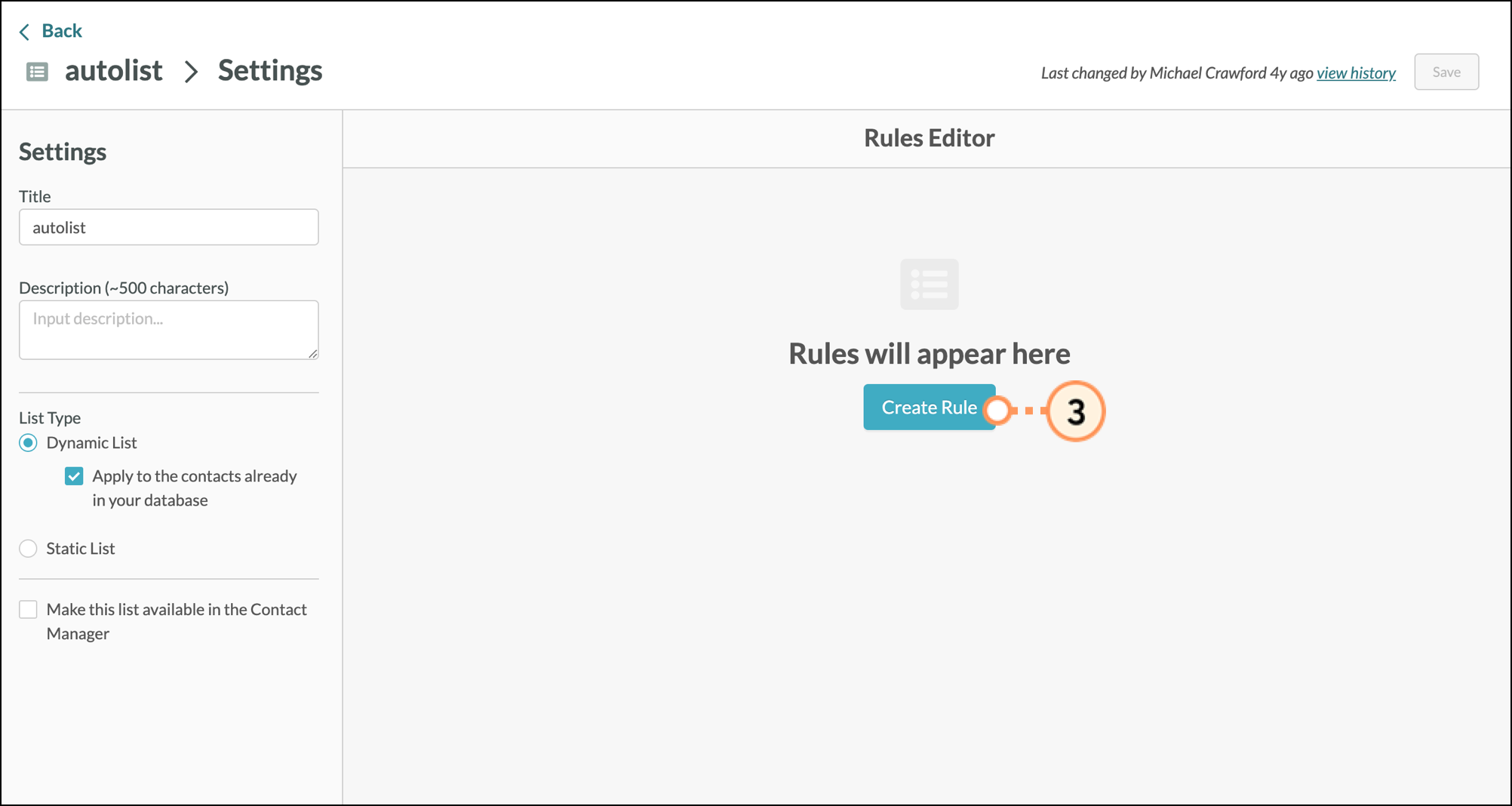
Task: Click the breadcrumb chevron separator before Settings
Action: coord(191,72)
